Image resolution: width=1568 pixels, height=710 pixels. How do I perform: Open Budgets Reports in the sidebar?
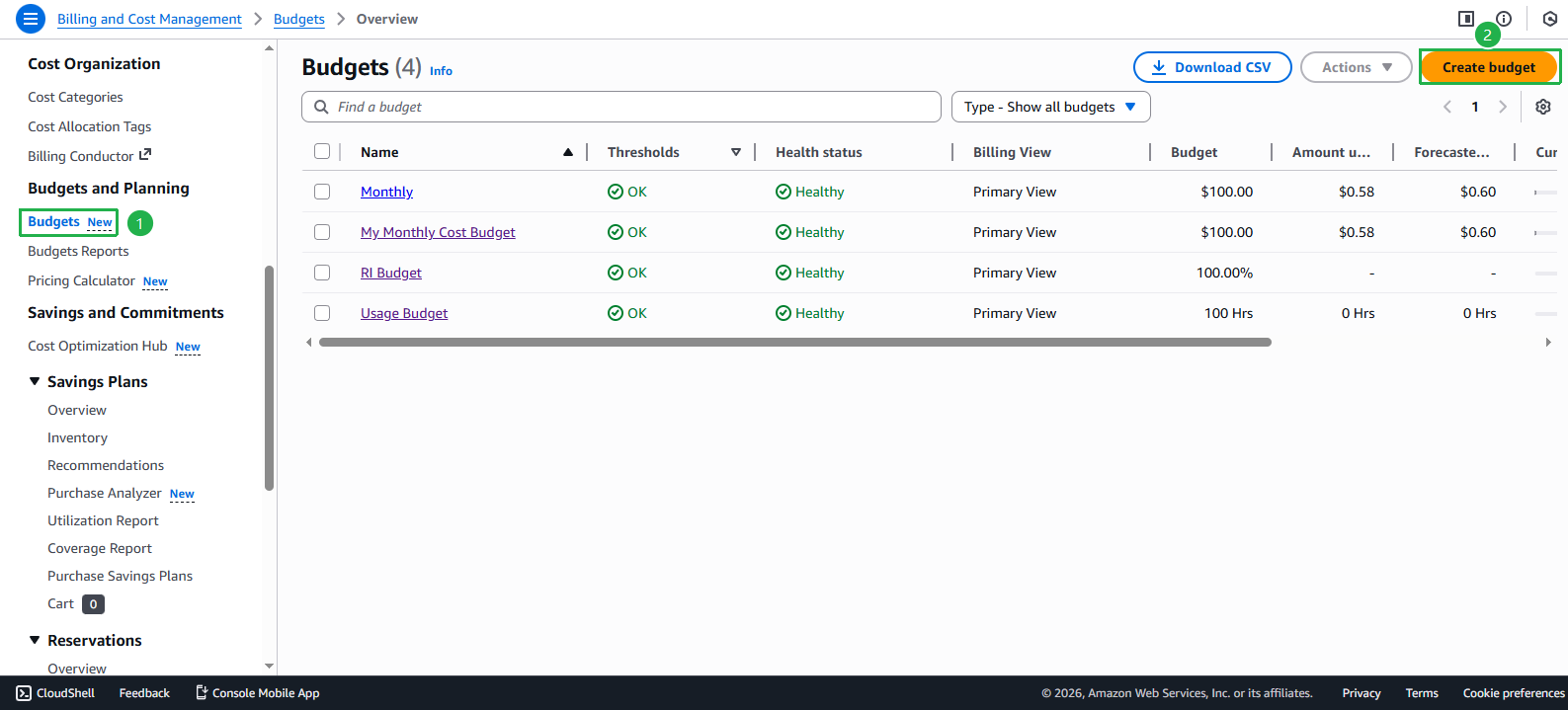click(78, 251)
